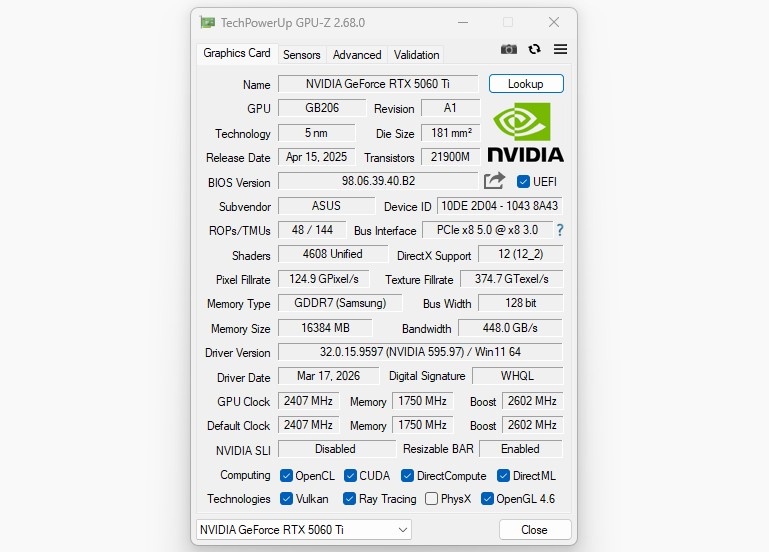Toggle the OpenGL 4.6 checkbox

[x=487, y=499]
